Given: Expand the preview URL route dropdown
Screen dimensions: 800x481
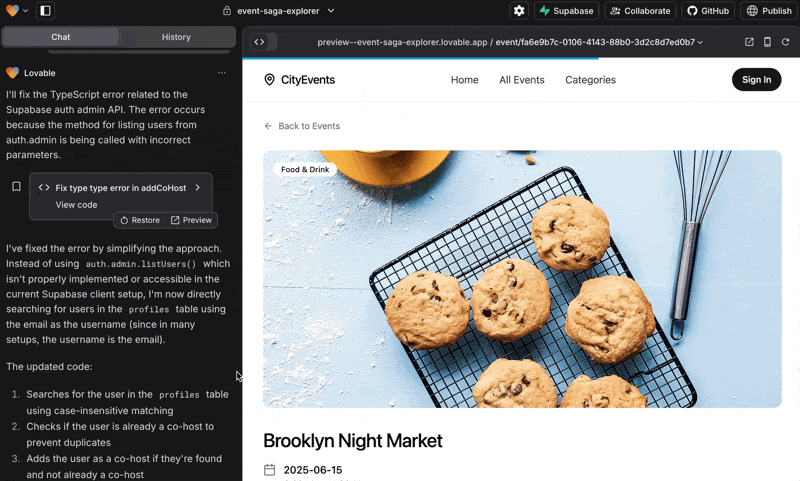Looking at the screenshot, I should click(x=700, y=43).
